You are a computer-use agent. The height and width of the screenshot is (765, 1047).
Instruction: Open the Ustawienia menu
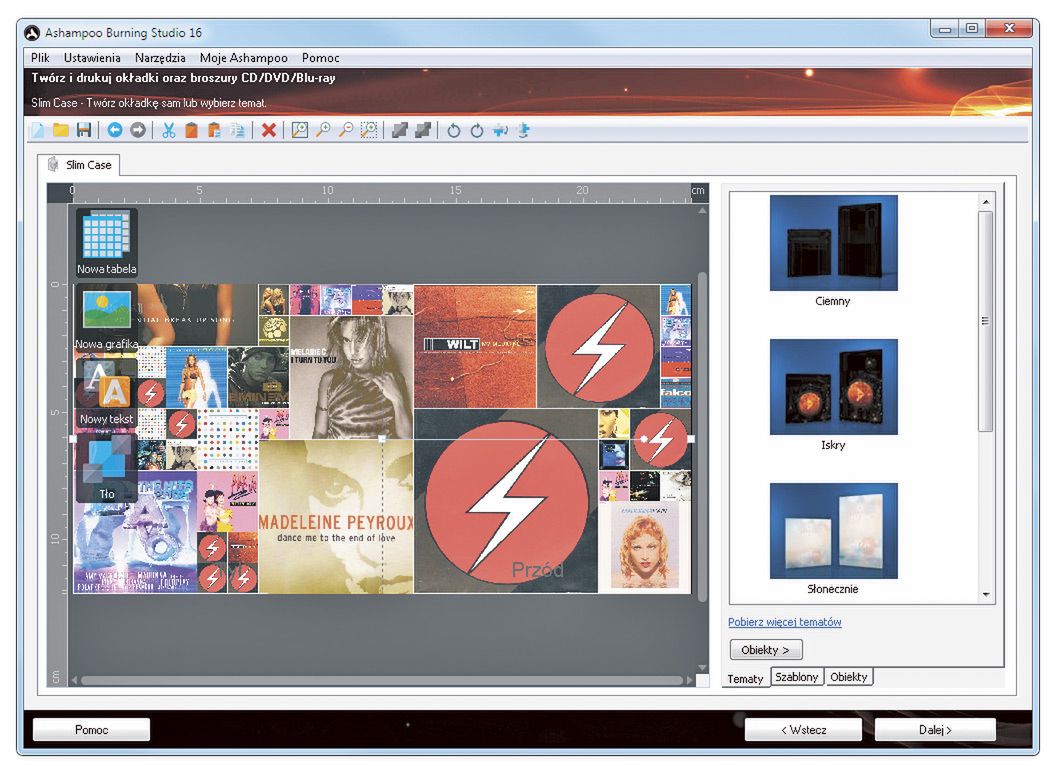tap(92, 58)
